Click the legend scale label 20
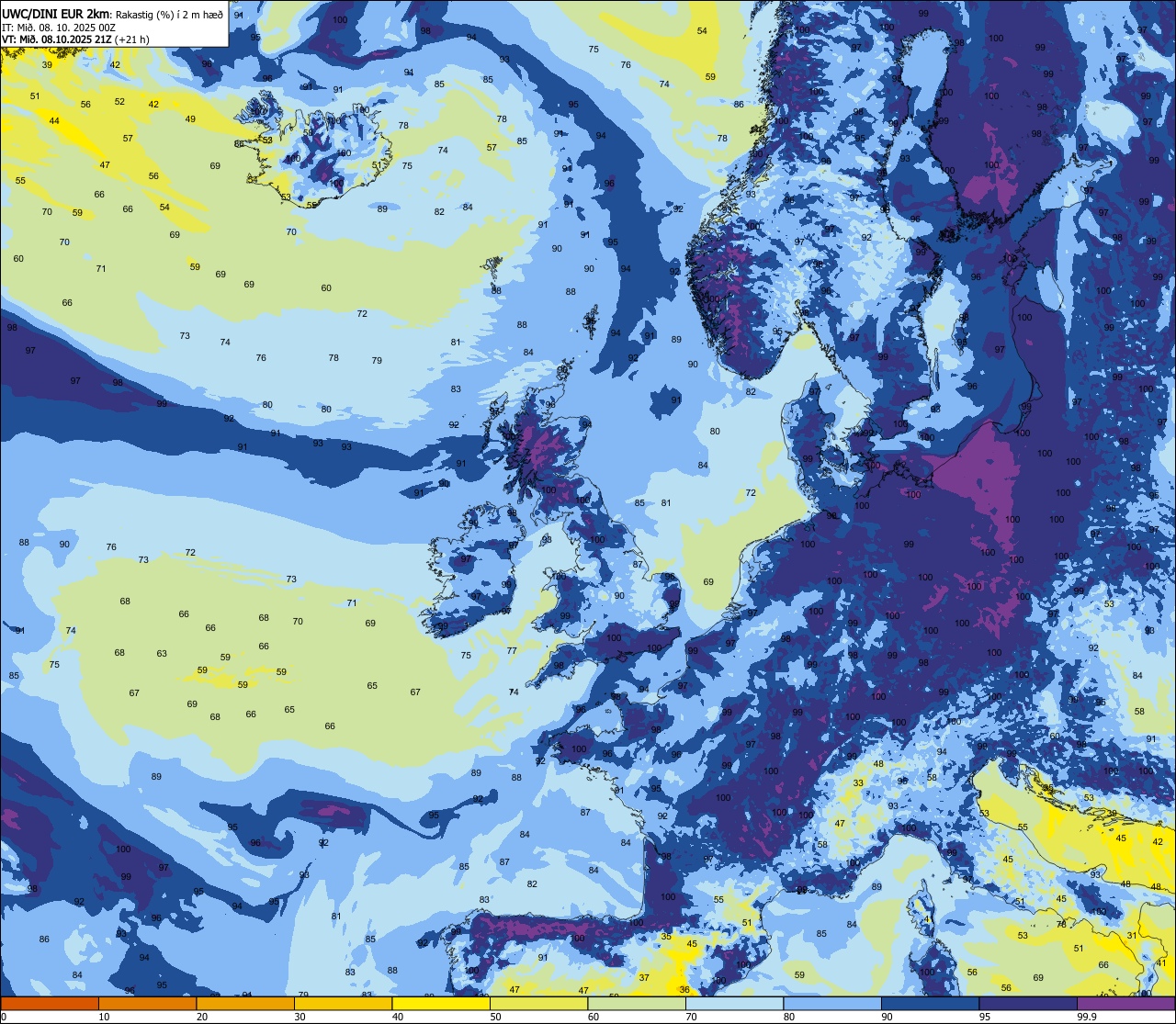Viewport: 1176px width, 1024px height. click(202, 1017)
